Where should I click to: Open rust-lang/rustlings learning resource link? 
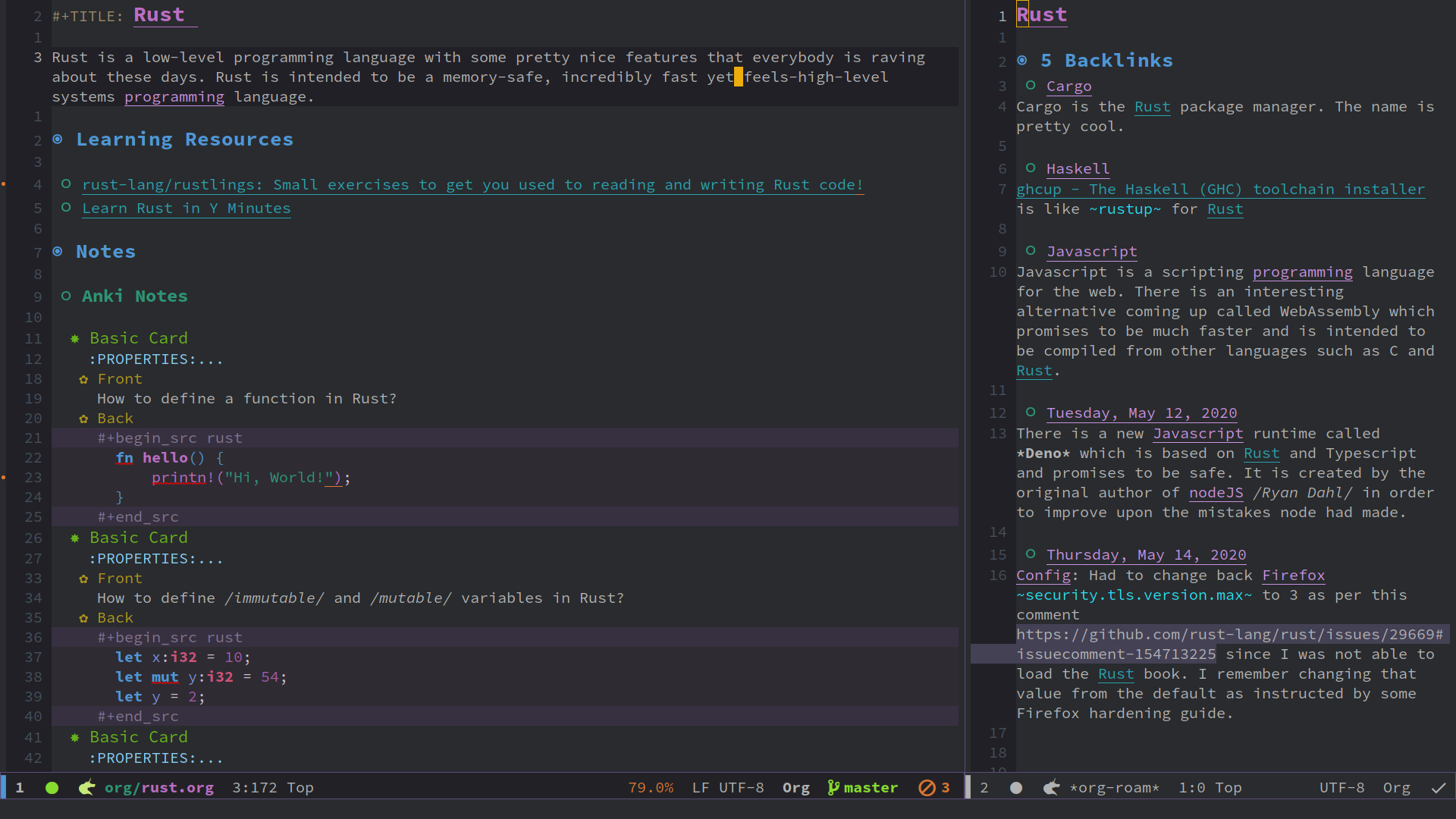coord(472,184)
